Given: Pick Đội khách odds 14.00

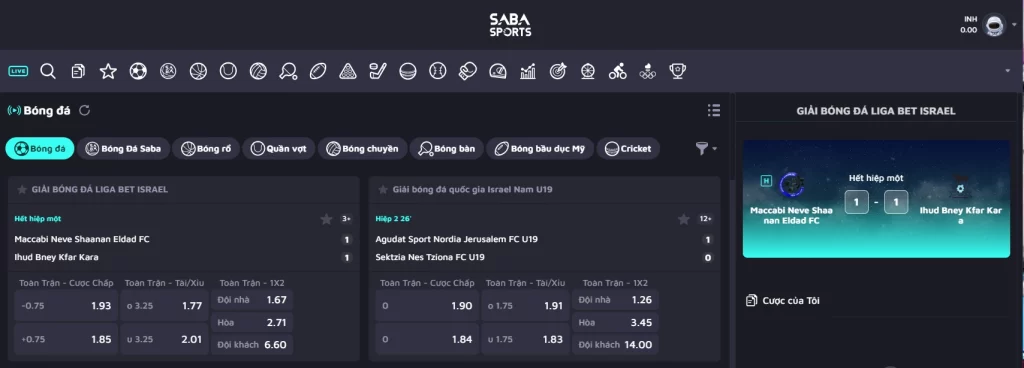Looking at the screenshot, I should click(x=615, y=345).
